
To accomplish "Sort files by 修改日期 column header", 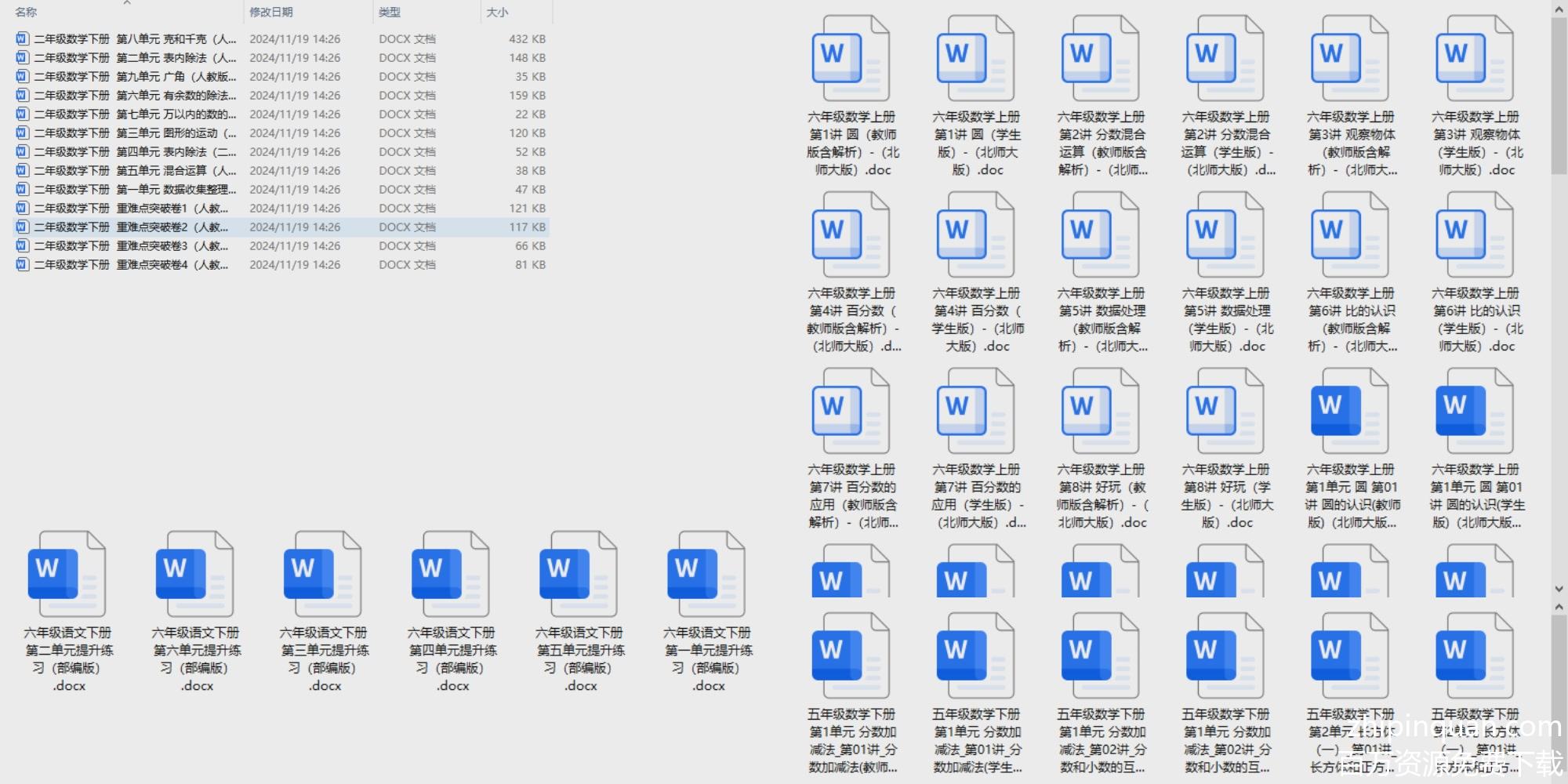I will point(271,13).
